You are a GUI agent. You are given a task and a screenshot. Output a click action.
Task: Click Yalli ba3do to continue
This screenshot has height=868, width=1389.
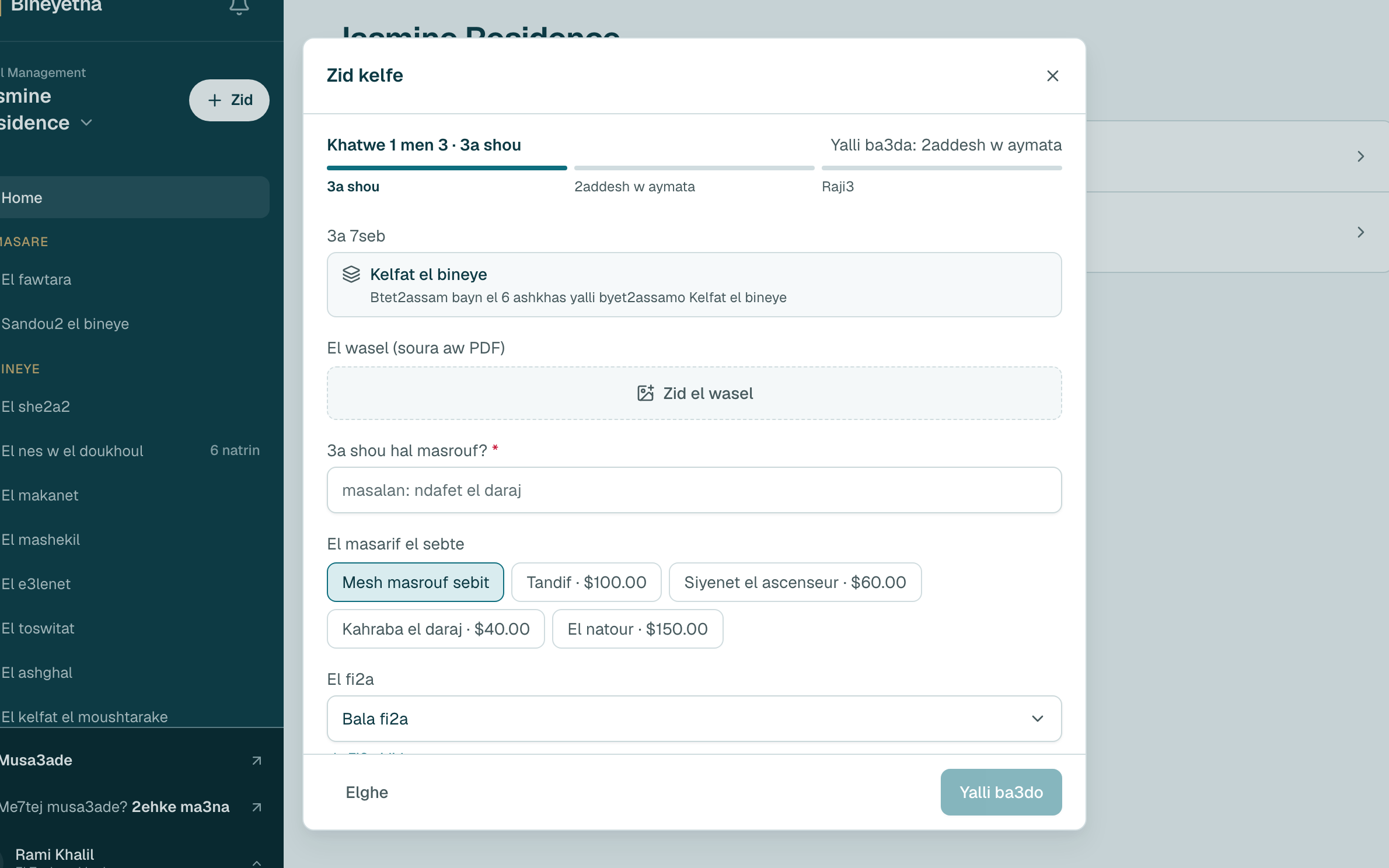1001,792
